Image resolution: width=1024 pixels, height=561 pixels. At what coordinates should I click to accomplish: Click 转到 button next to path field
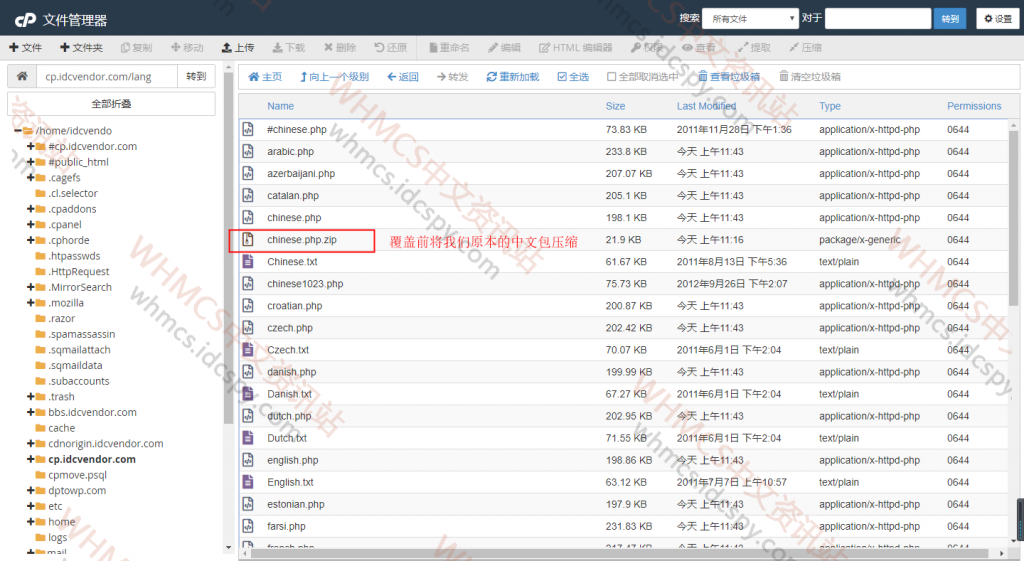[196, 76]
